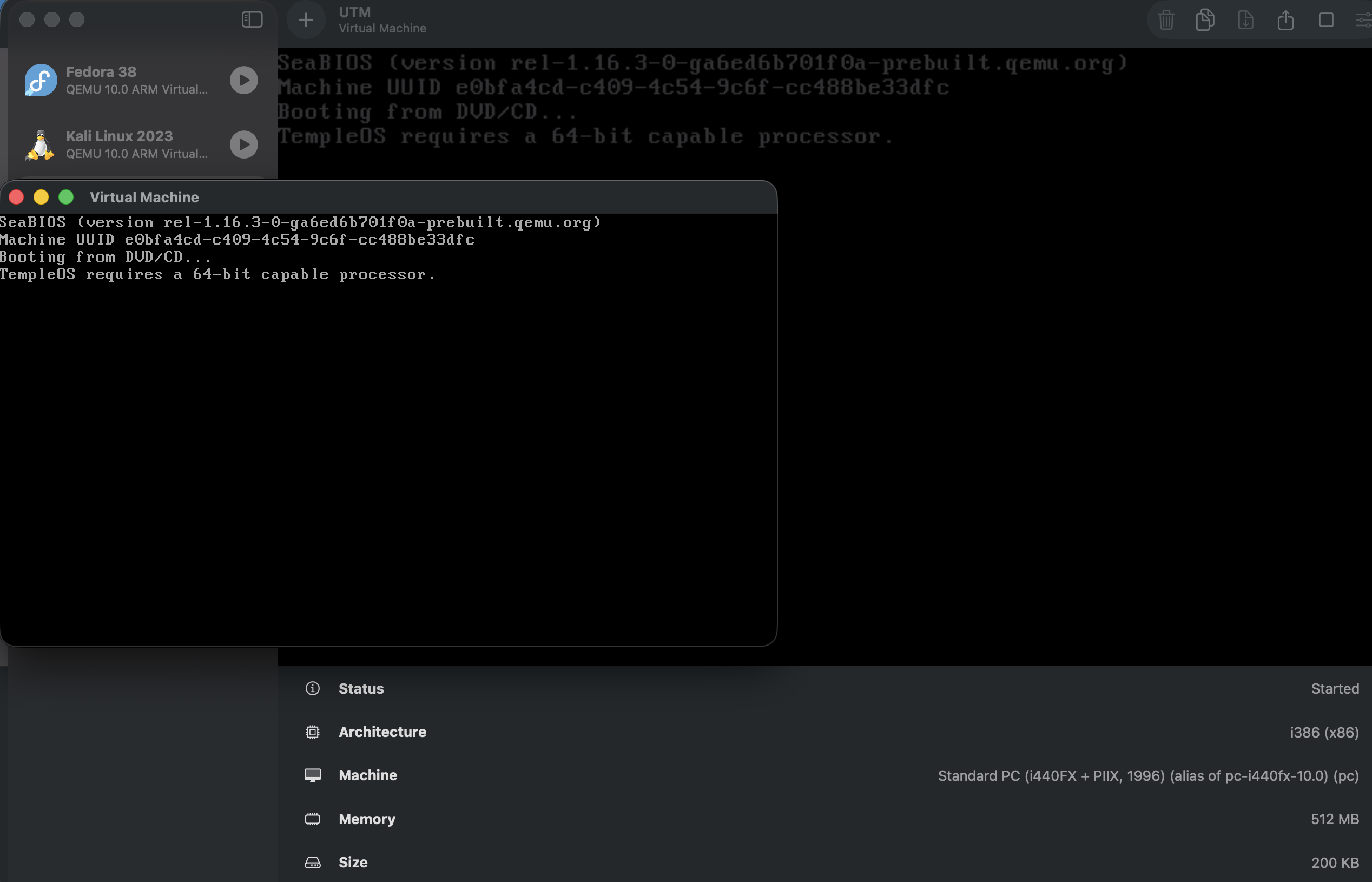Toggle the sidebar visibility icon
Viewport: 1372px width, 882px height.
[252, 19]
